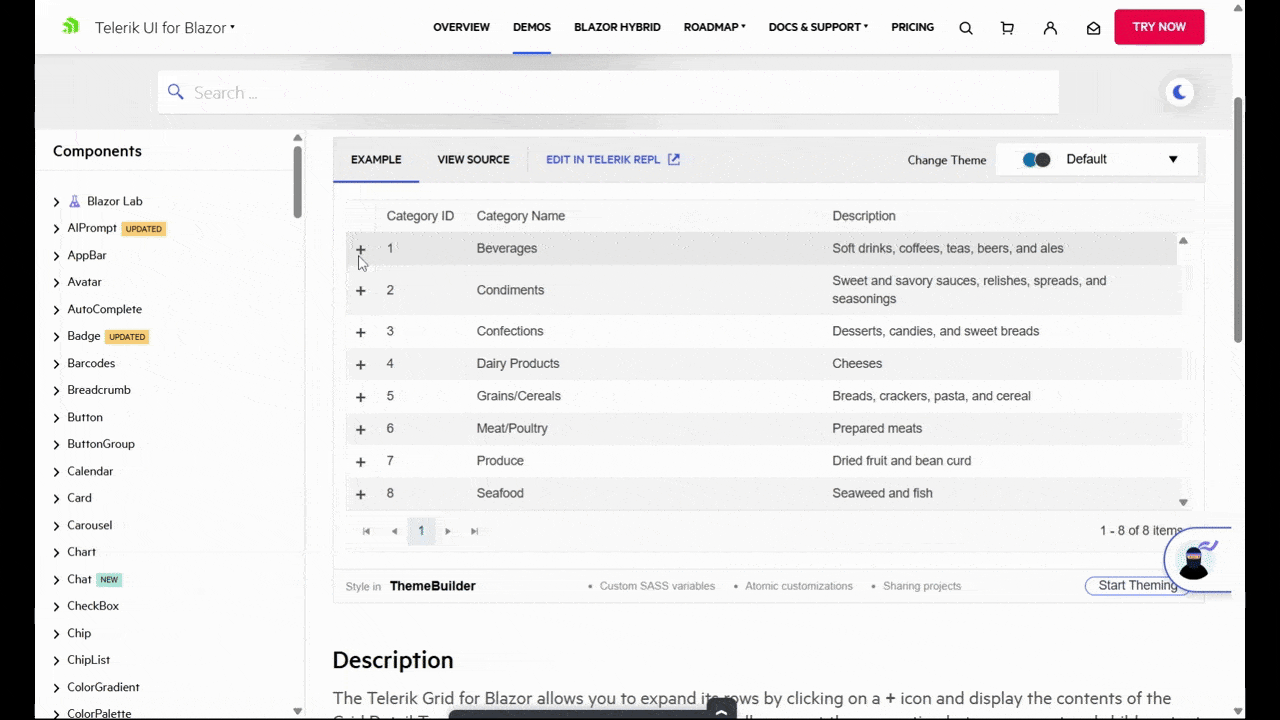Click the dark mode moon icon

tap(1180, 92)
